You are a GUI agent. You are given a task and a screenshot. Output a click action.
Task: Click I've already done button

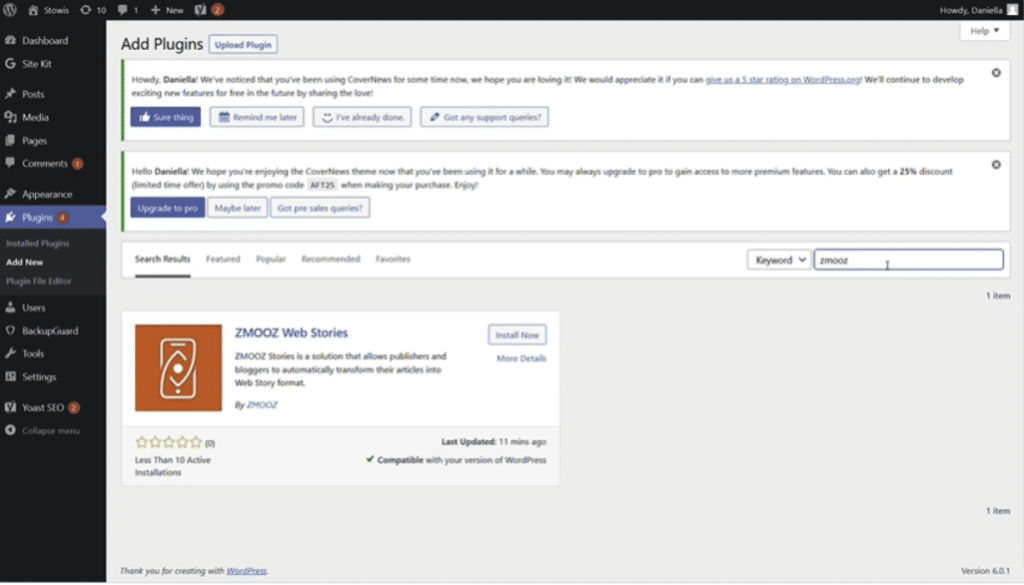[x=362, y=117]
